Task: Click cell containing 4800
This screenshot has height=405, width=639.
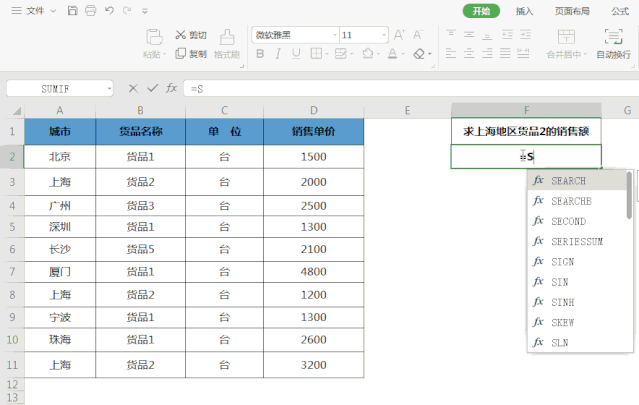Action: click(x=313, y=272)
